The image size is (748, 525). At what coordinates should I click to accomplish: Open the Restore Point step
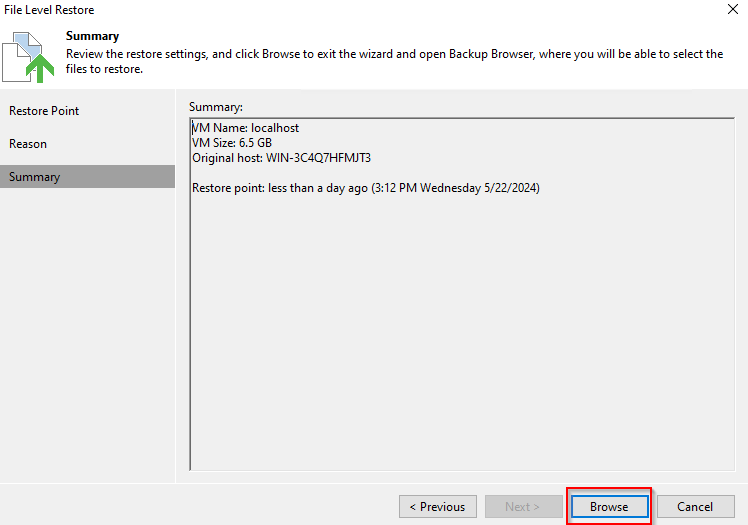(x=44, y=111)
